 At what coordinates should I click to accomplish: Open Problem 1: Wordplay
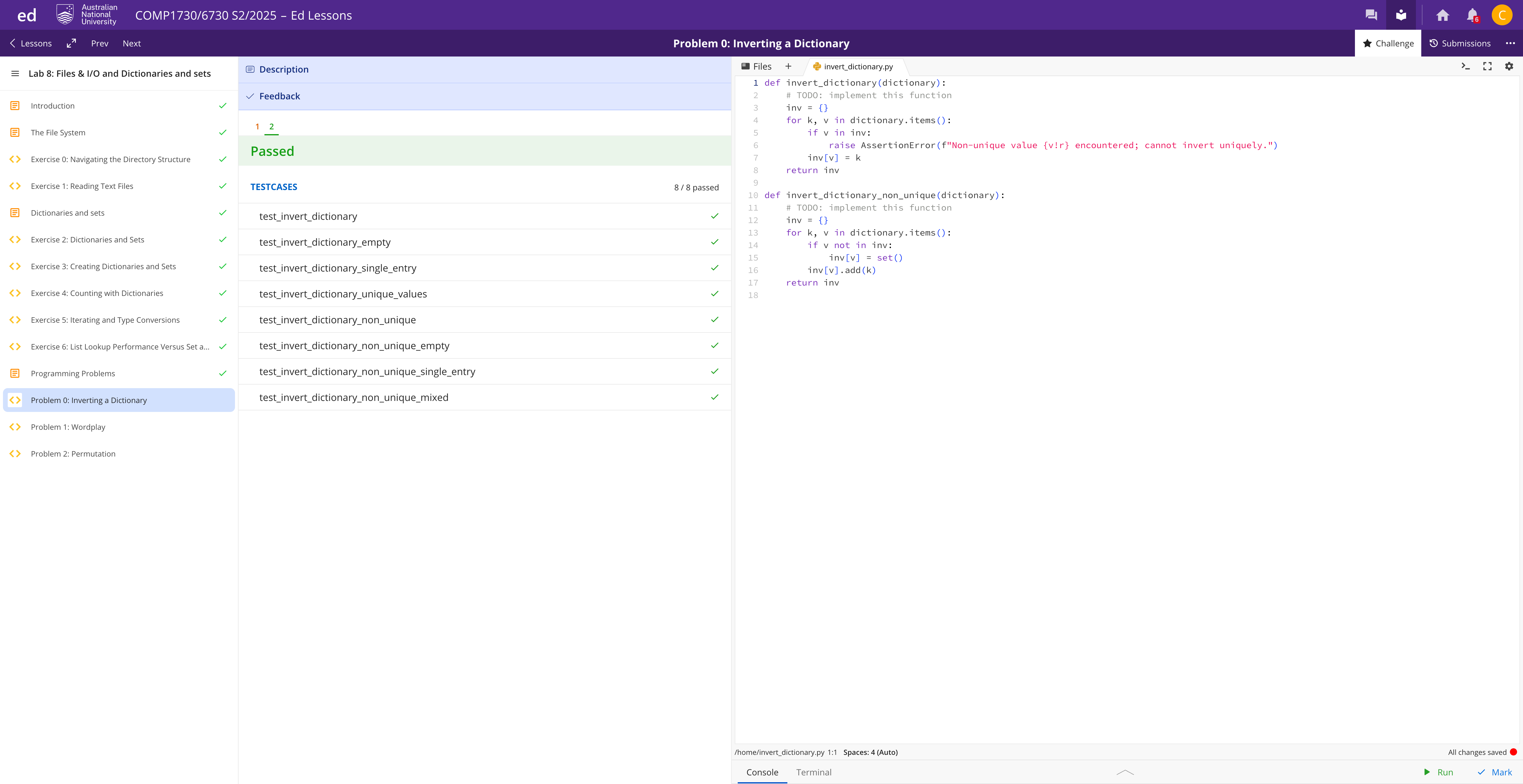click(119, 427)
